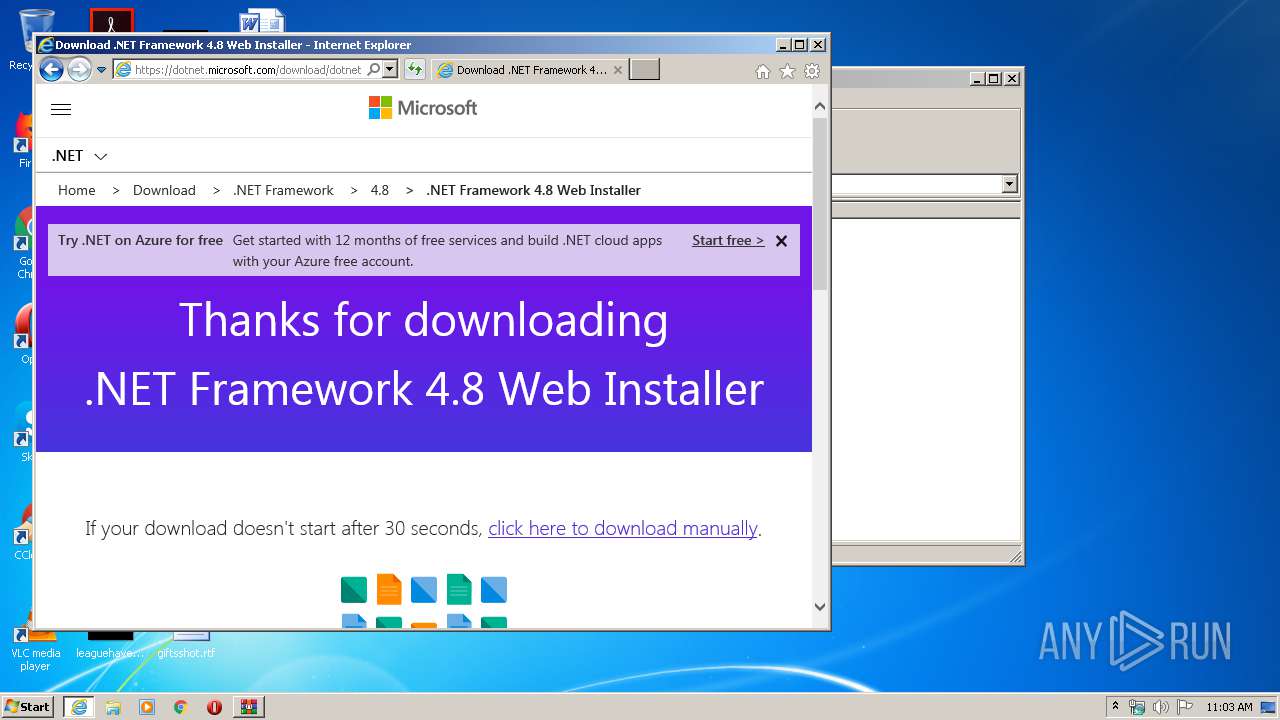Click the WinRAR taskbar button
Screen dimensions: 1280x720
(x=249, y=707)
